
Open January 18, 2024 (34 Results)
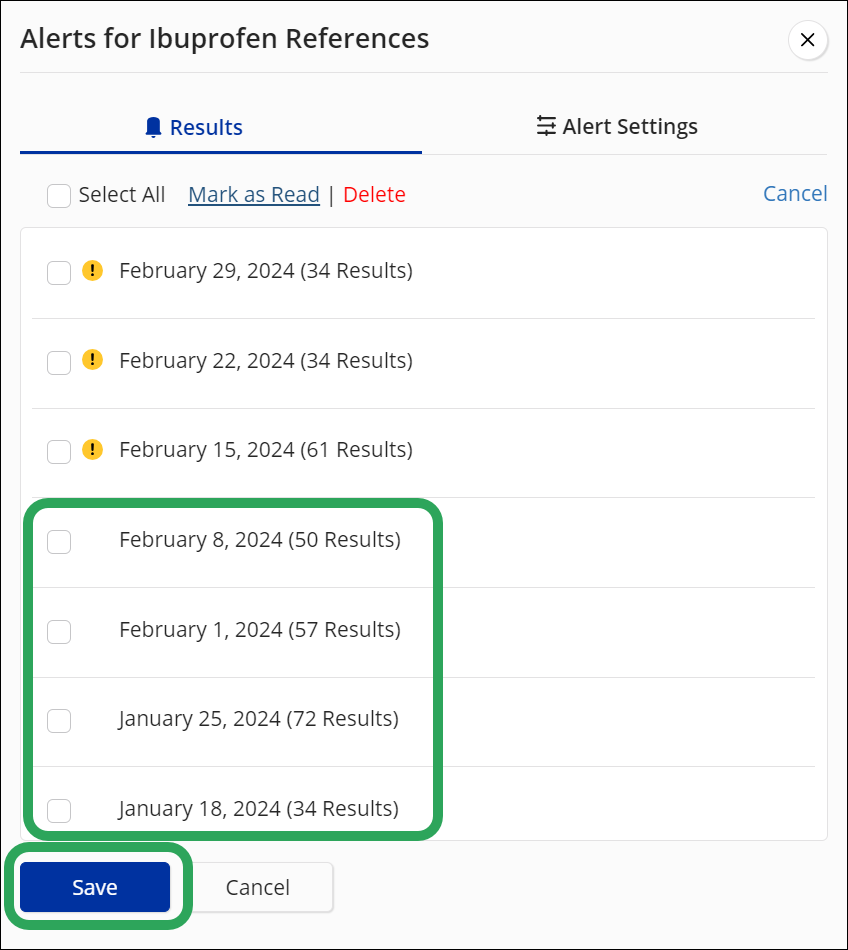click(259, 808)
